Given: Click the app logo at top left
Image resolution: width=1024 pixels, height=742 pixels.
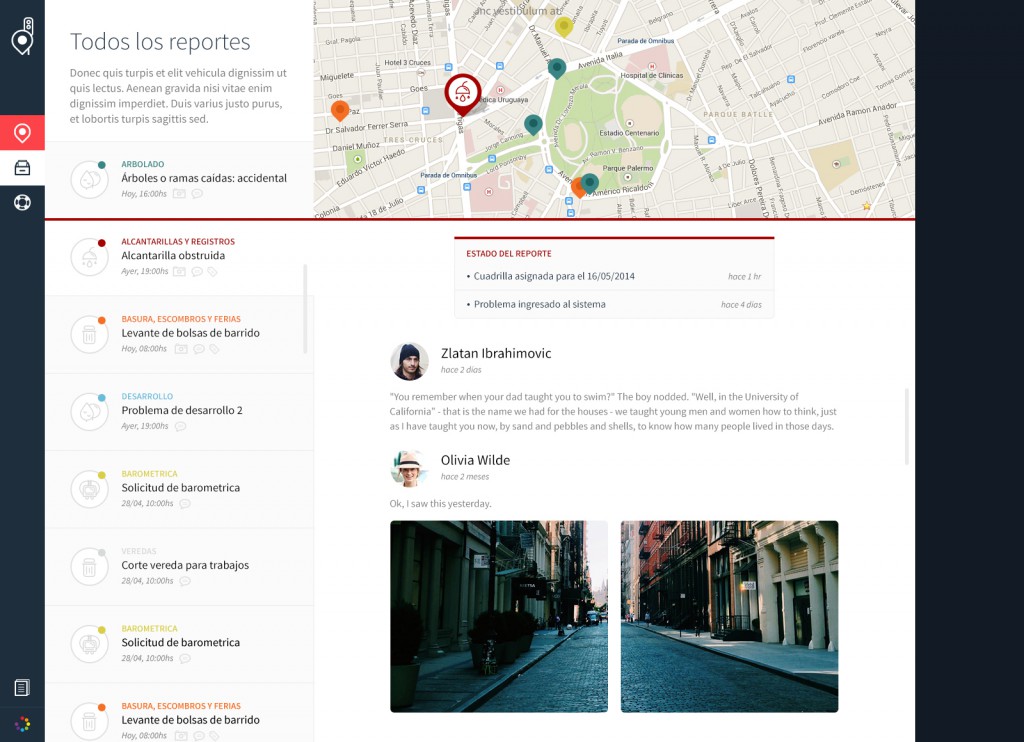Looking at the screenshot, I should tap(22, 36).
